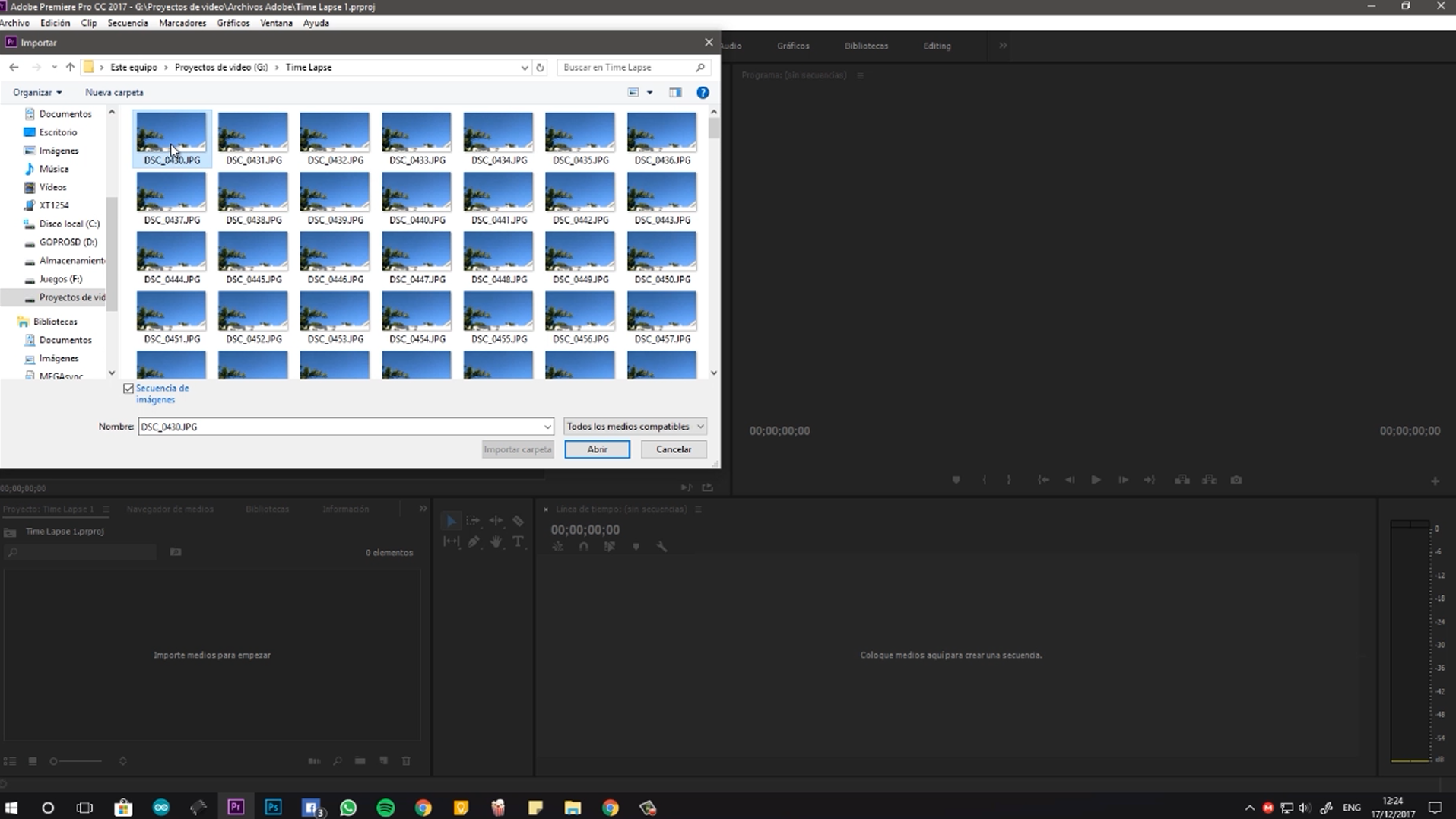Switch to the Bibliotecas workspace tab
The height and width of the screenshot is (819, 1456).
866,46
